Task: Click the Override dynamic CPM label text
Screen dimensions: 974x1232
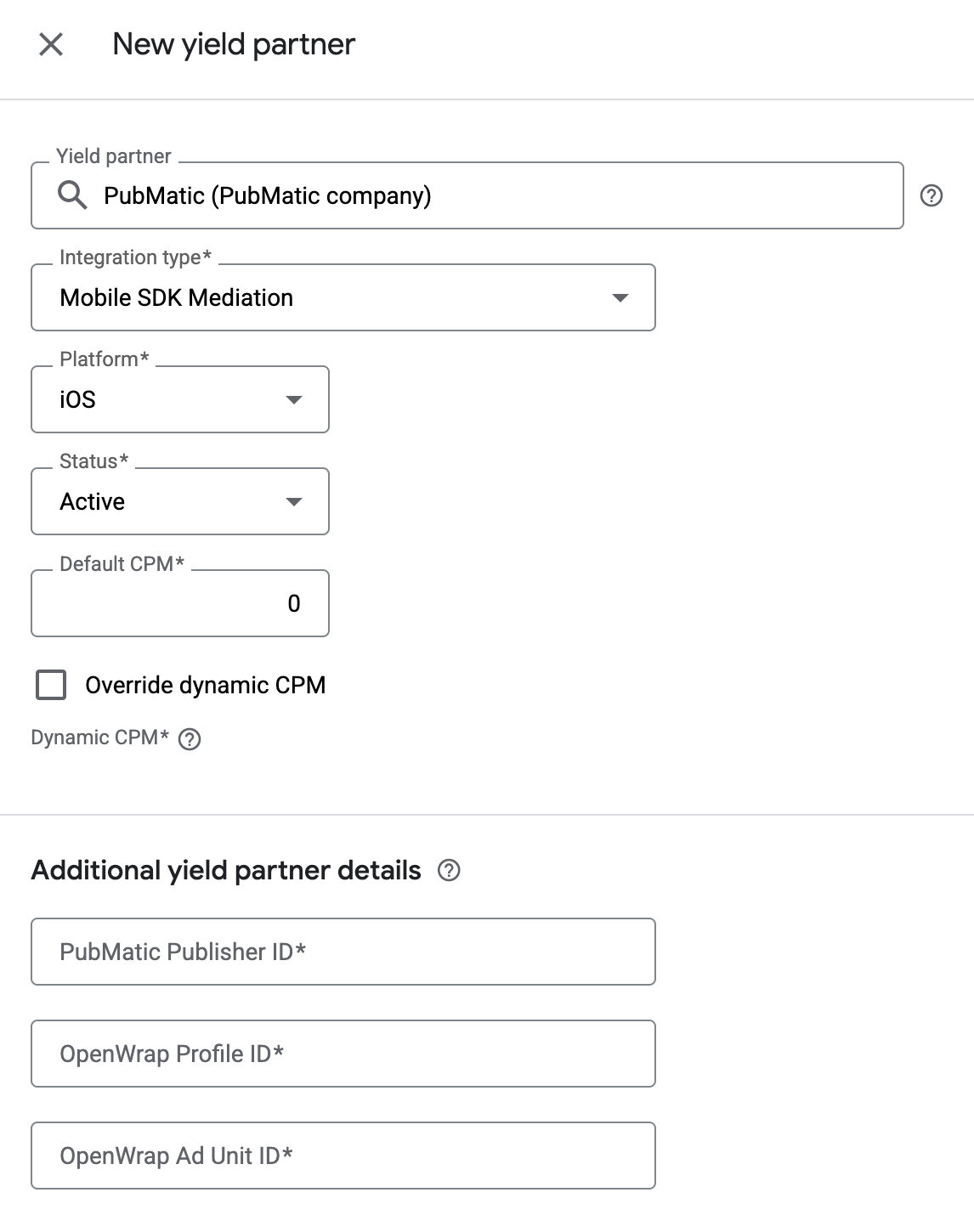Action: (x=205, y=685)
